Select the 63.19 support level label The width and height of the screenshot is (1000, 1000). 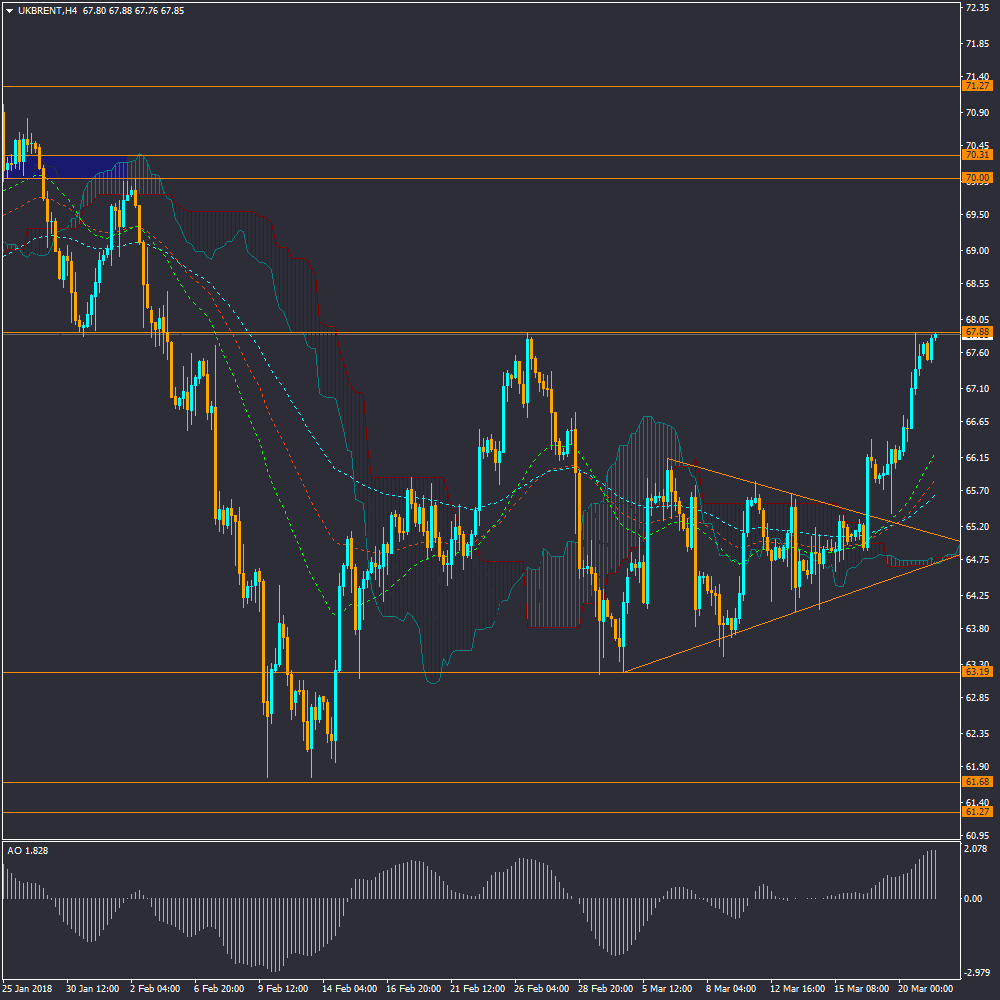point(977,672)
